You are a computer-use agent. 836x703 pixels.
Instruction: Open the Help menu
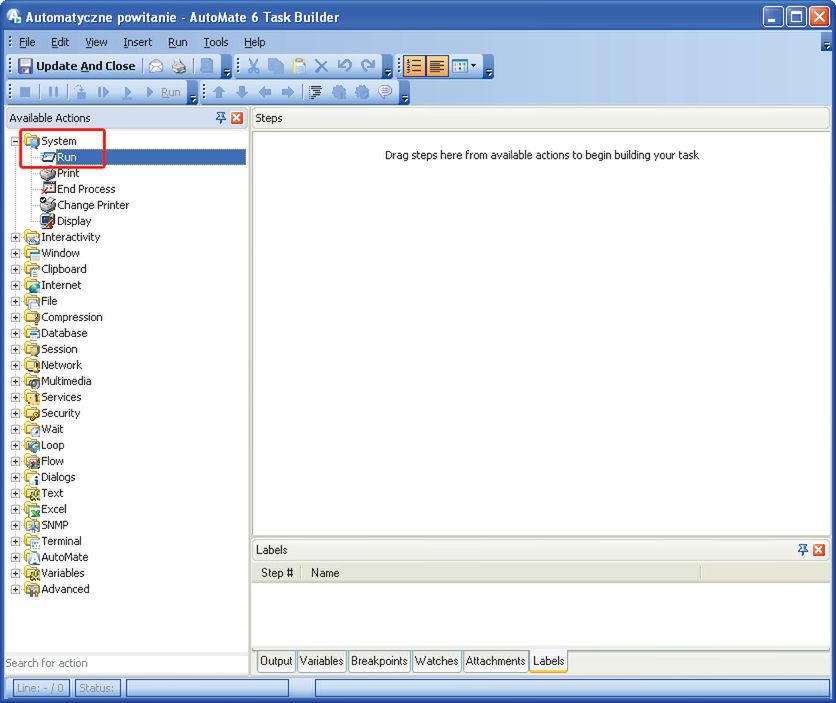click(x=254, y=42)
